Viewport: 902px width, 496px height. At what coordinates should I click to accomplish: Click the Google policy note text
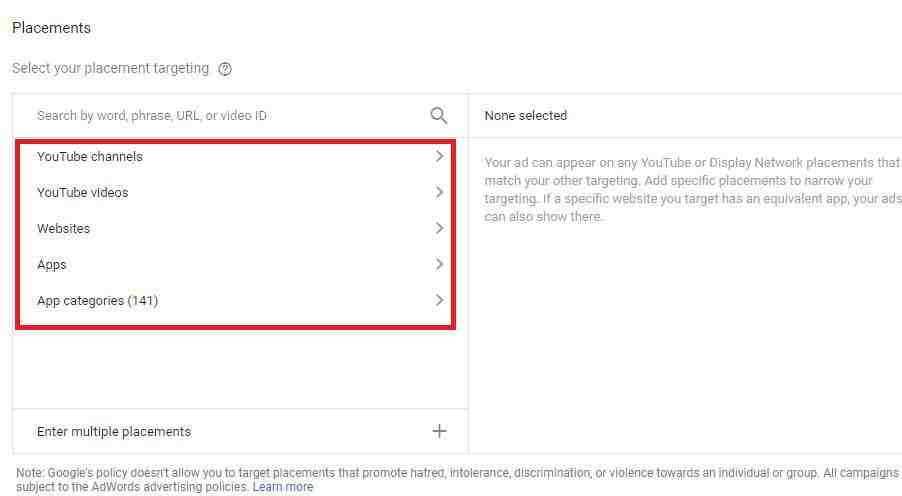click(x=450, y=472)
